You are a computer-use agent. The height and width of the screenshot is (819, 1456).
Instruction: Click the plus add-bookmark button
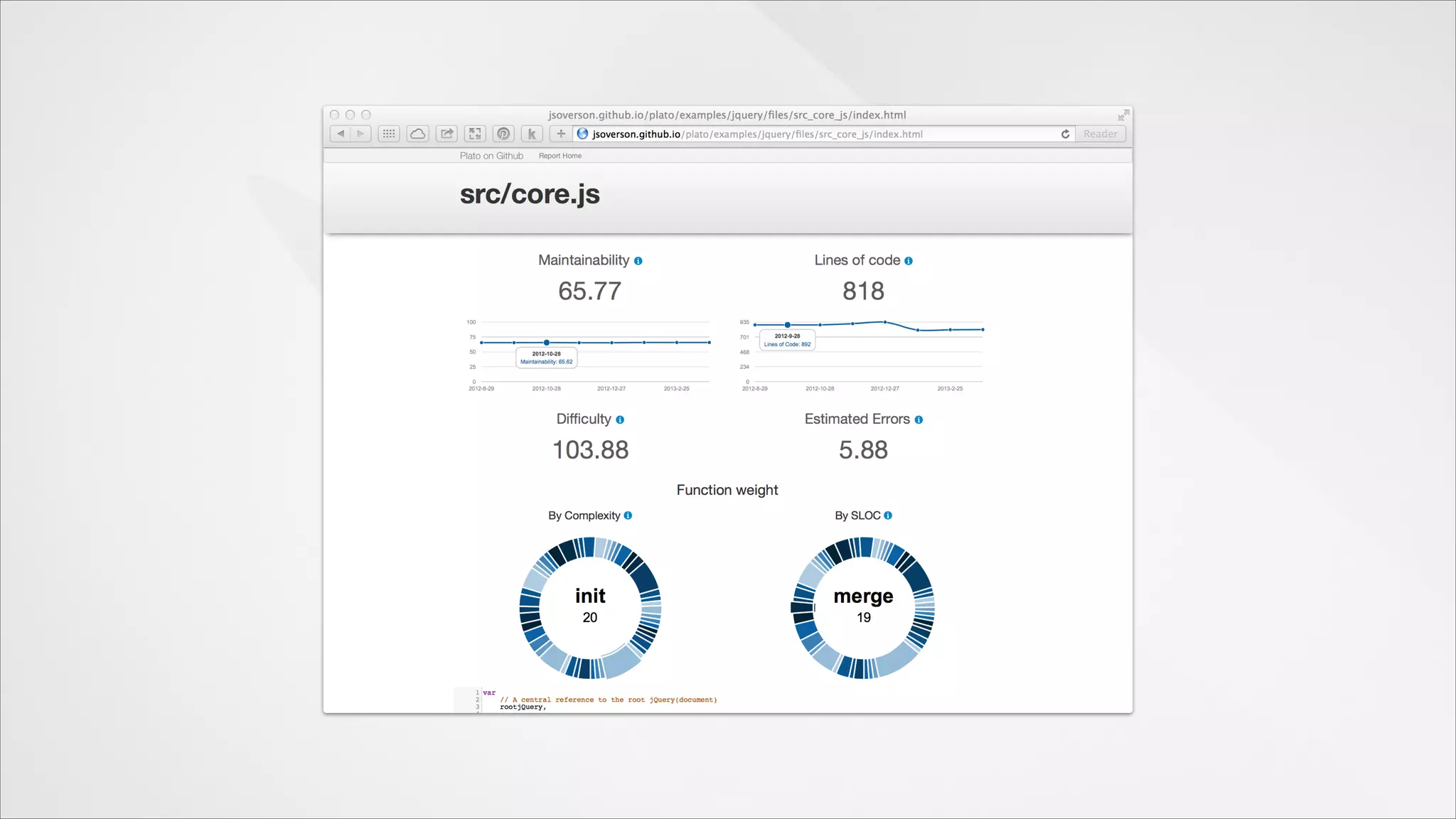click(561, 134)
